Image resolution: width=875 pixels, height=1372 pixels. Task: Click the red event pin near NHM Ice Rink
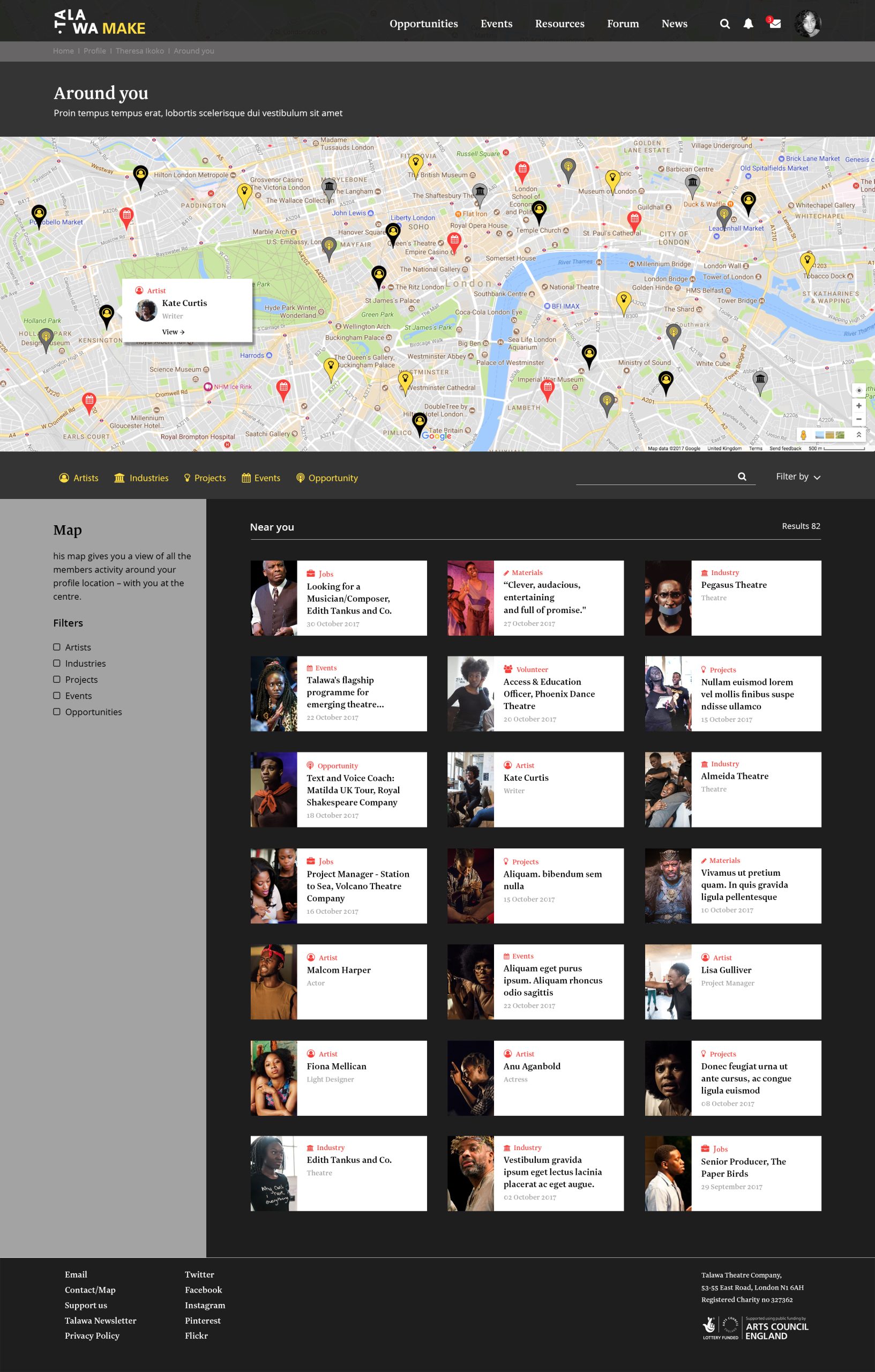(282, 390)
